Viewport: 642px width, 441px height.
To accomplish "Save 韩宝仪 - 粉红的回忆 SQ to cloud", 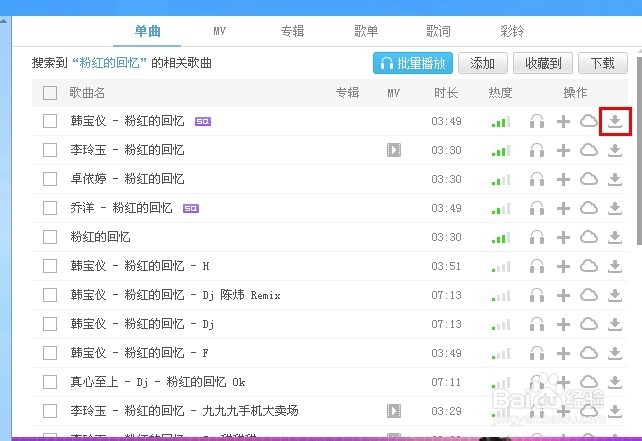I will (x=589, y=121).
